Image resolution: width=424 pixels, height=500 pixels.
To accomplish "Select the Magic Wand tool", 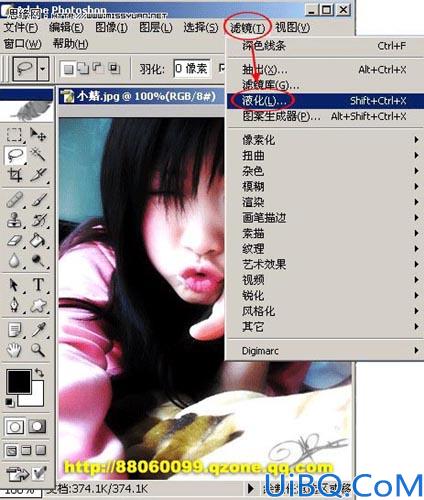I will [38, 155].
